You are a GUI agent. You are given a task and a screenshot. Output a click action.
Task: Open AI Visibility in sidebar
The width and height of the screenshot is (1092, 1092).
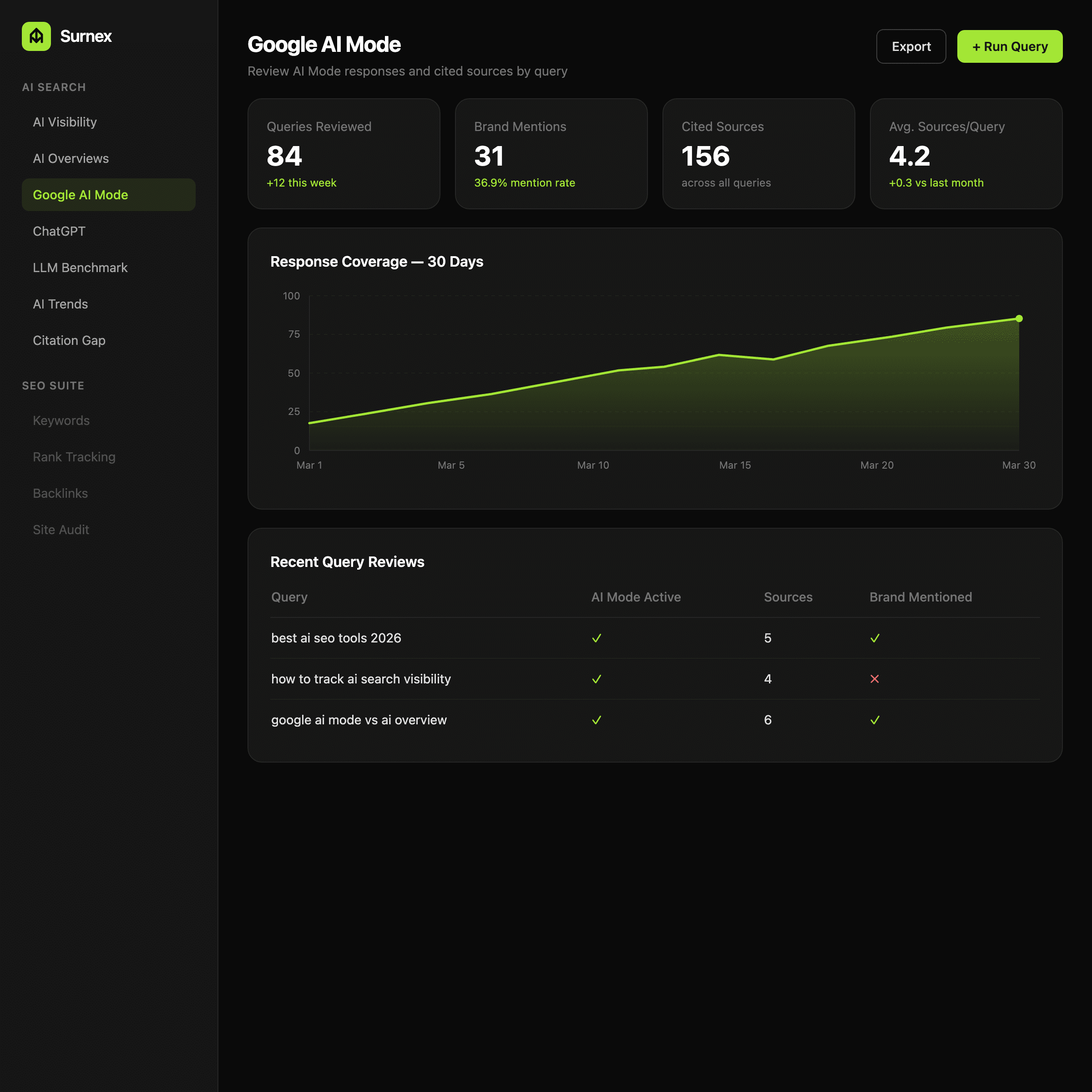click(x=65, y=122)
